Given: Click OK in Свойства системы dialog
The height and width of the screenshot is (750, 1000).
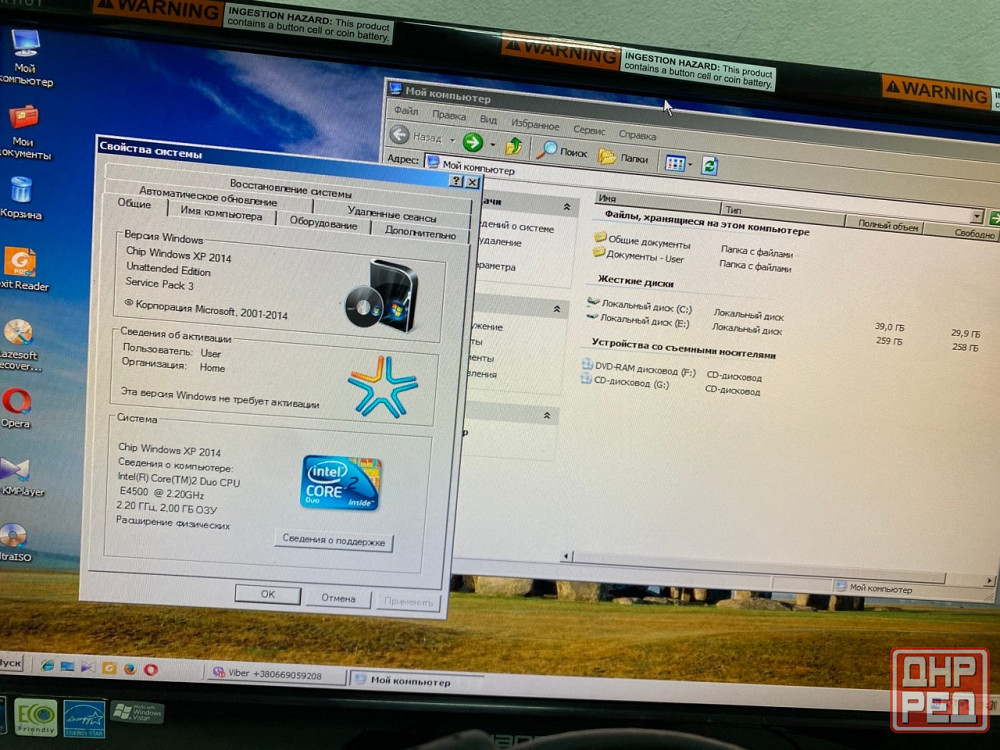Looking at the screenshot, I should click(268, 594).
